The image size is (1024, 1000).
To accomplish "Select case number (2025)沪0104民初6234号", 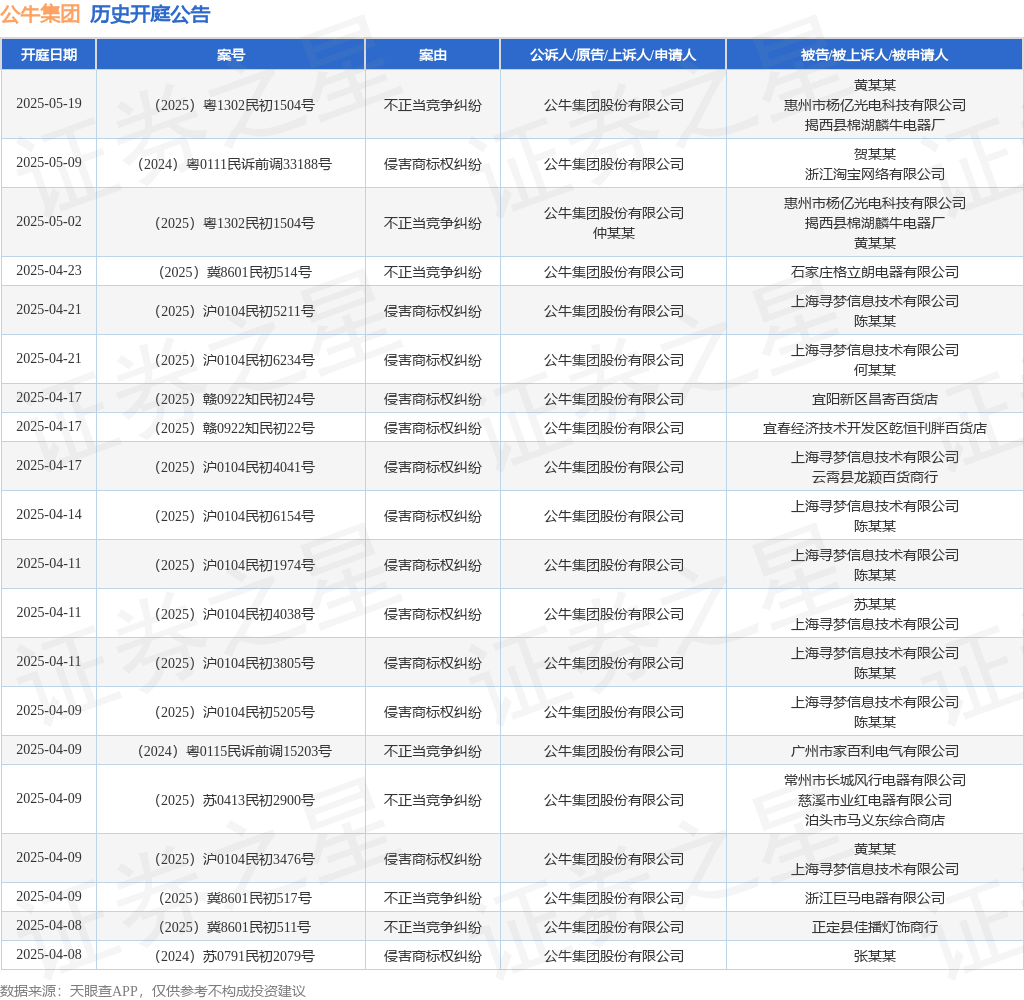I will coord(234,360).
